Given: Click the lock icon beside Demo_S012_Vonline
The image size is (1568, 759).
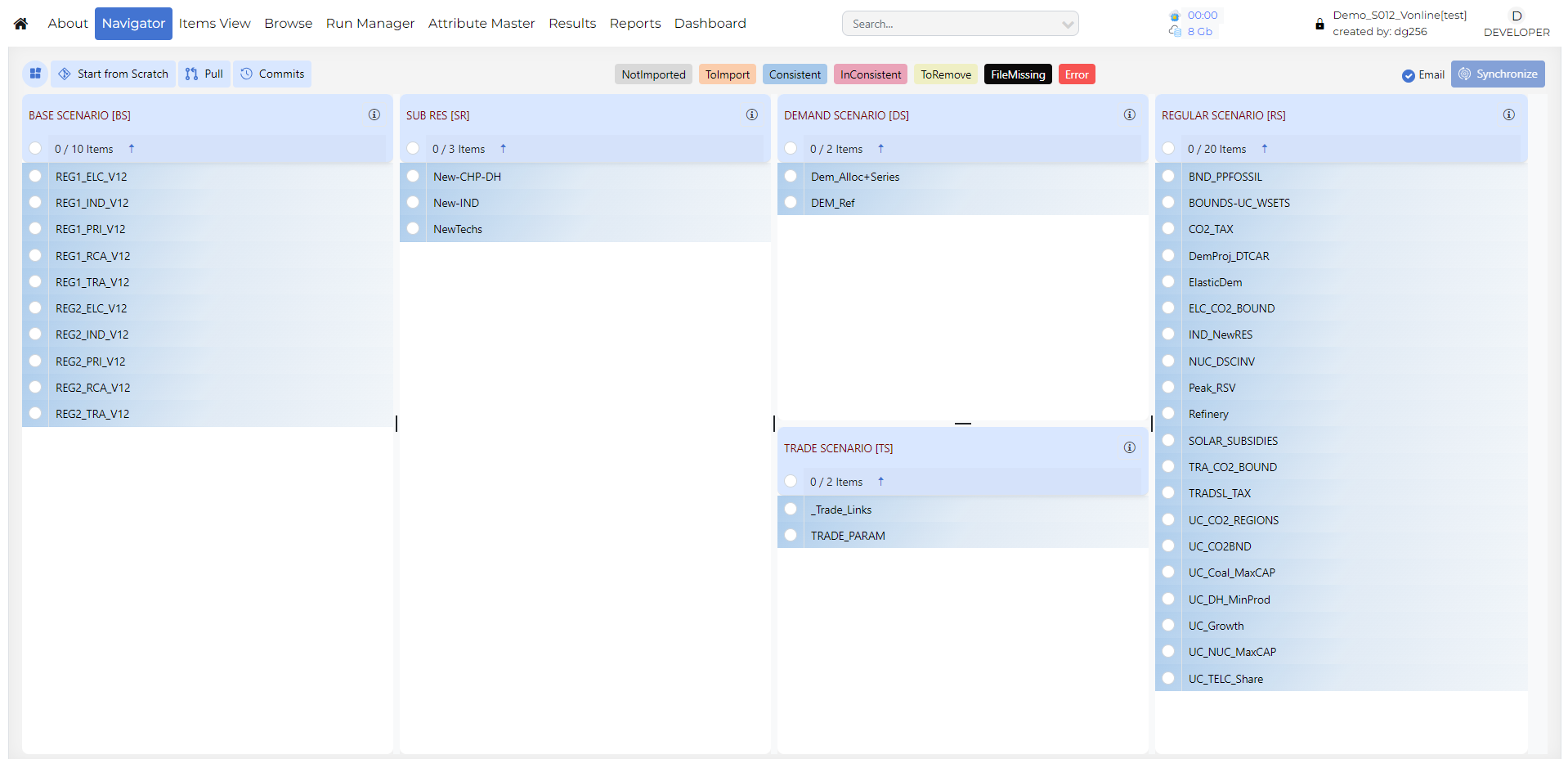Looking at the screenshot, I should pyautogui.click(x=1319, y=25).
